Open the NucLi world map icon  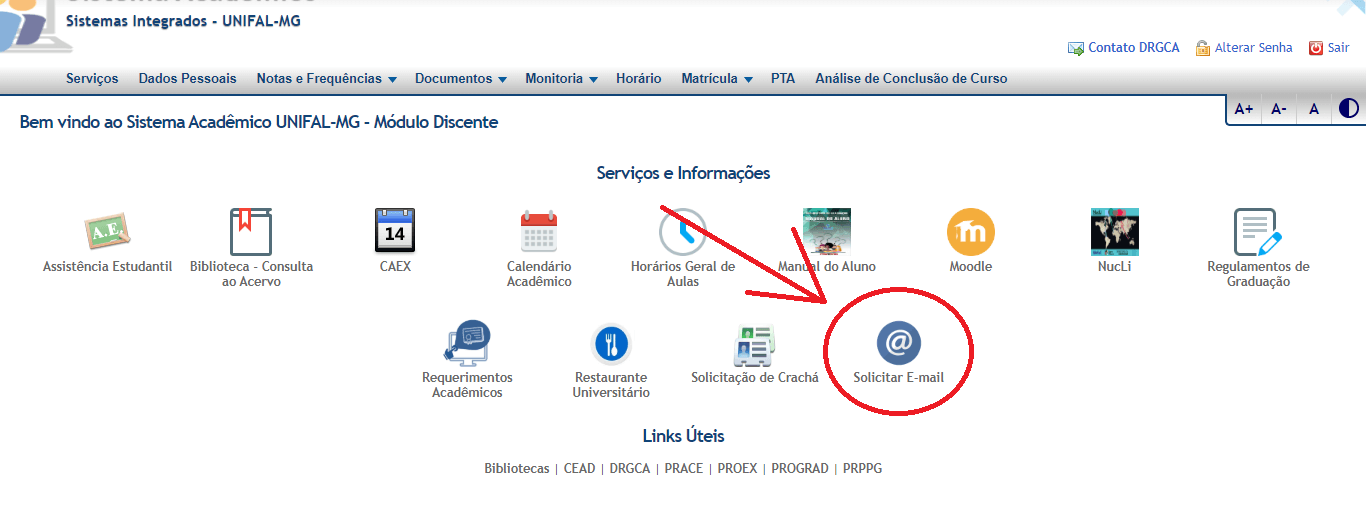pos(1114,232)
